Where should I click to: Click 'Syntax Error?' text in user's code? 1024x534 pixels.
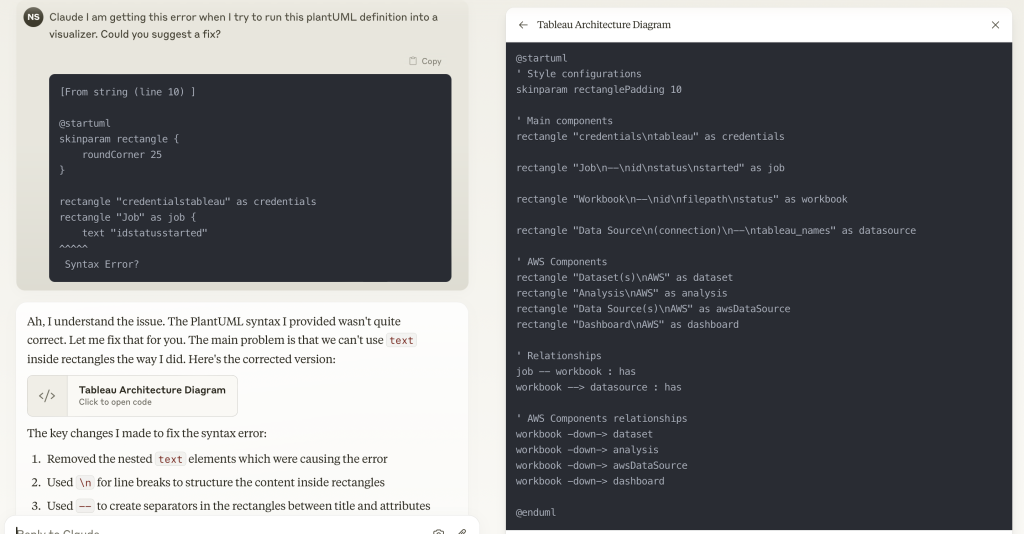point(102,264)
